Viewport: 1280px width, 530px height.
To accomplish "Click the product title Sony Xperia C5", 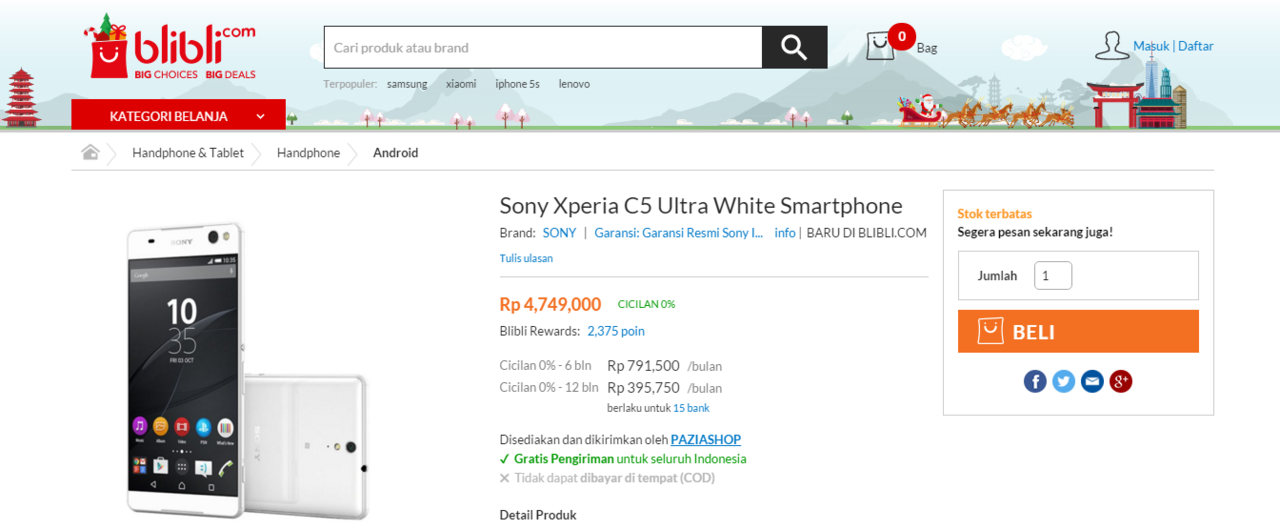I will [701, 206].
